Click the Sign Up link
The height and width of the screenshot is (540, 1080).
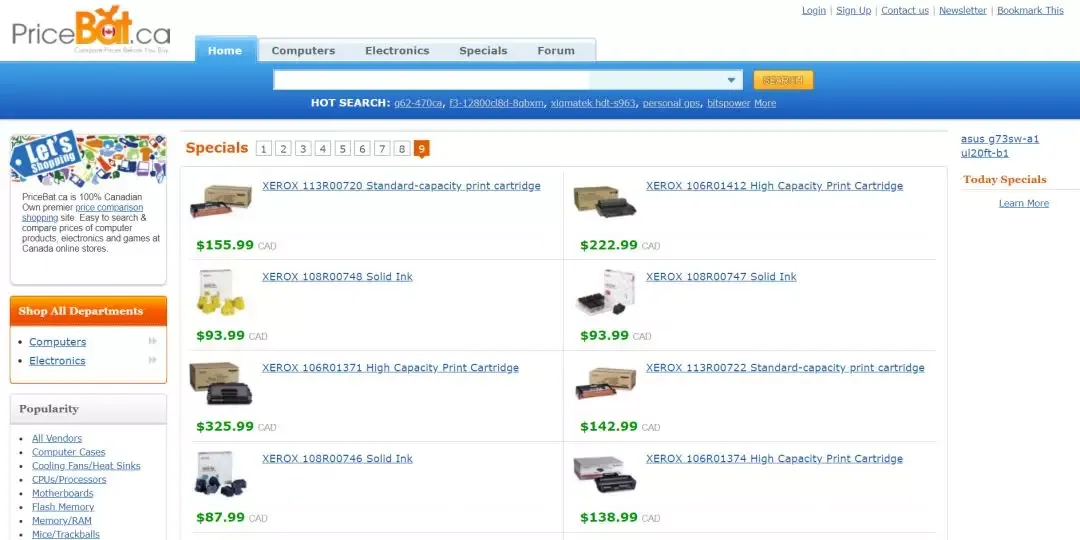click(x=853, y=10)
